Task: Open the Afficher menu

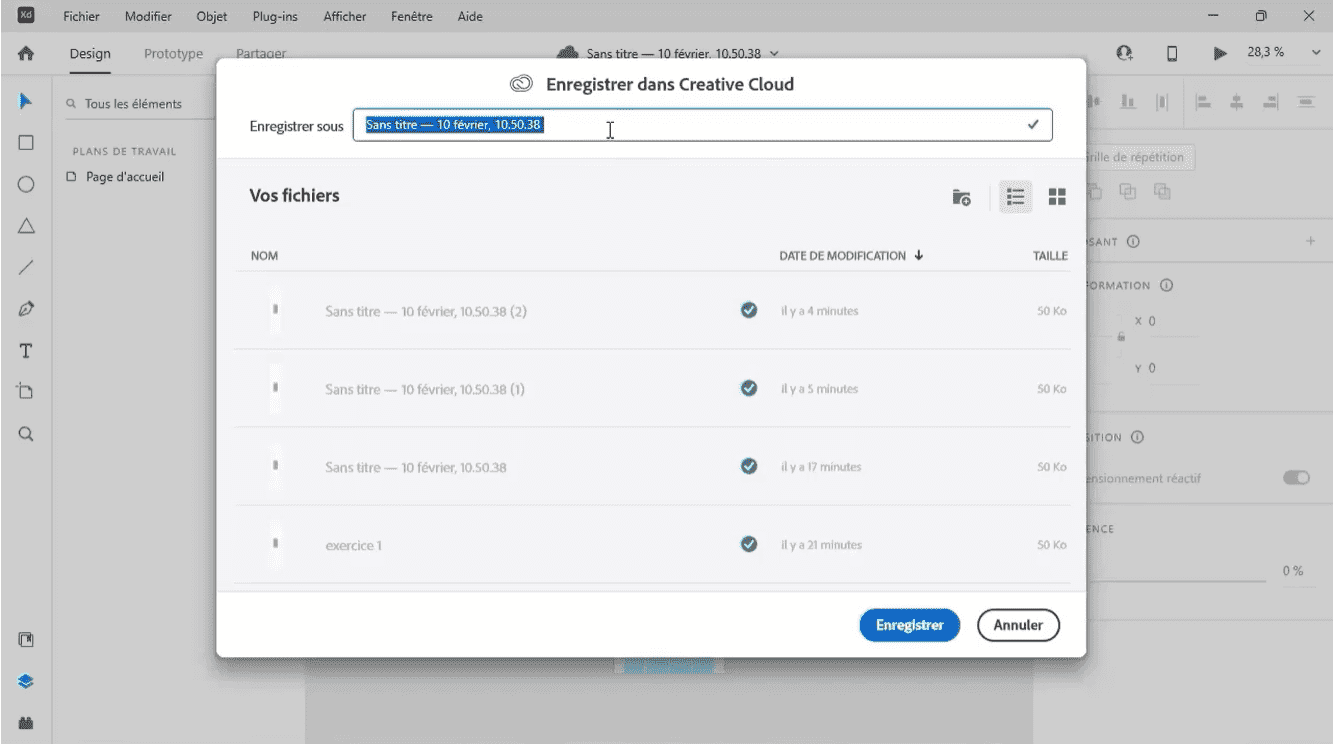Action: tap(345, 16)
